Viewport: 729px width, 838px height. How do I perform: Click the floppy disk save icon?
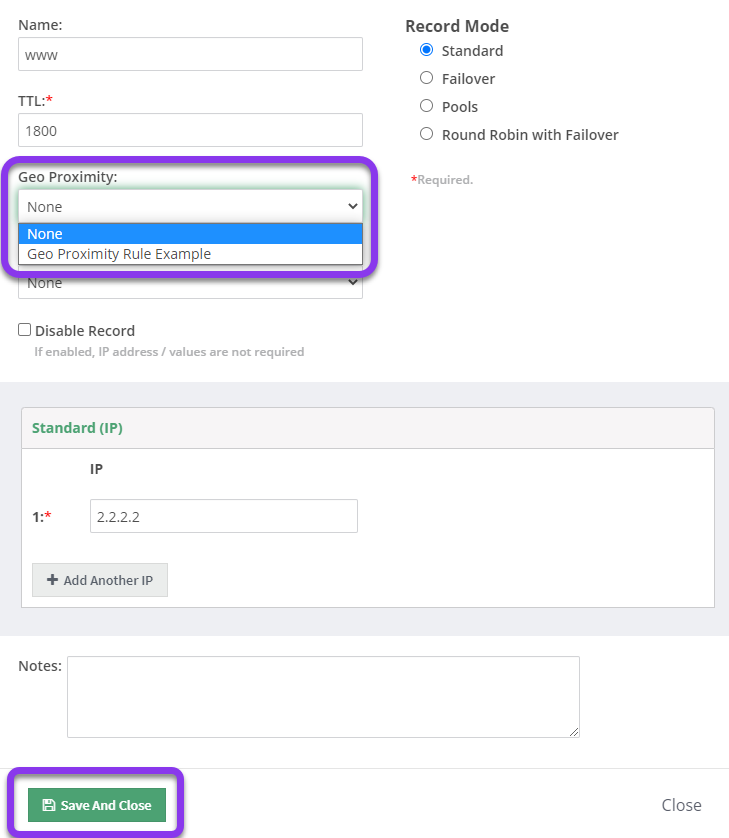pyautogui.click(x=49, y=805)
